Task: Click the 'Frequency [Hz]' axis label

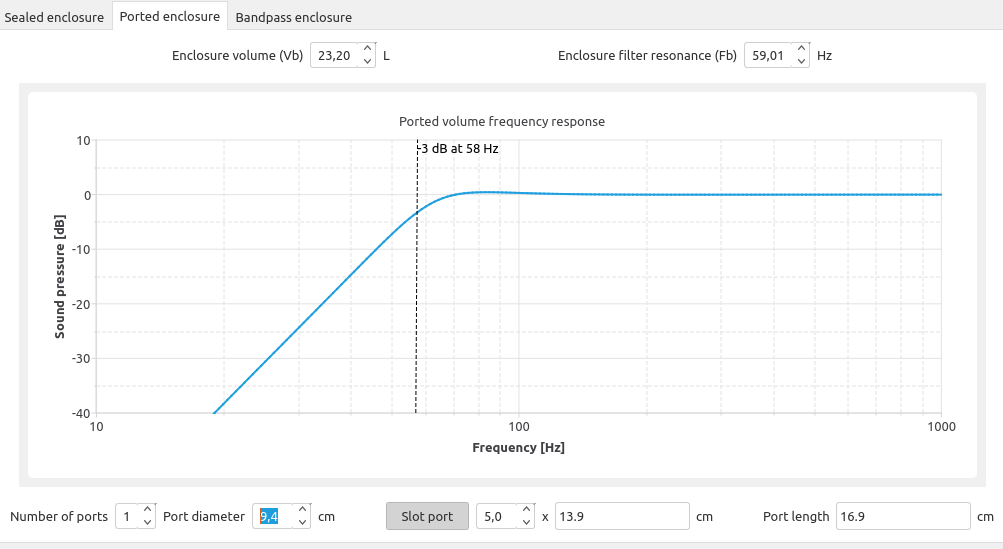Action: tap(518, 447)
